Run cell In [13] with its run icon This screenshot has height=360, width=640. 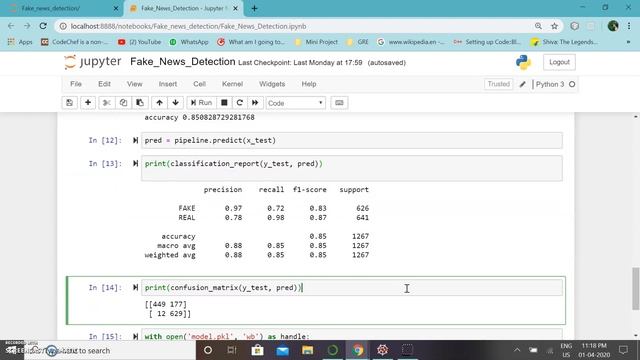tap(135, 164)
